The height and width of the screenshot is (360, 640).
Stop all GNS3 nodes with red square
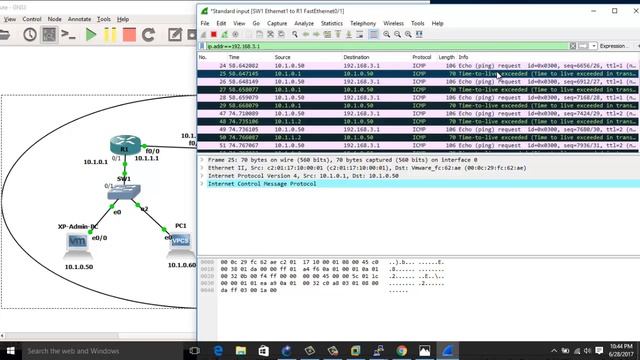129,35
